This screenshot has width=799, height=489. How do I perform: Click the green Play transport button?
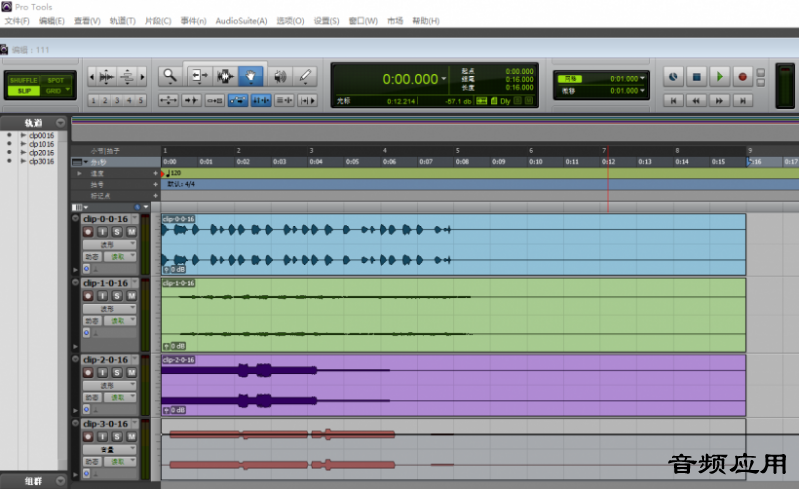(x=720, y=77)
